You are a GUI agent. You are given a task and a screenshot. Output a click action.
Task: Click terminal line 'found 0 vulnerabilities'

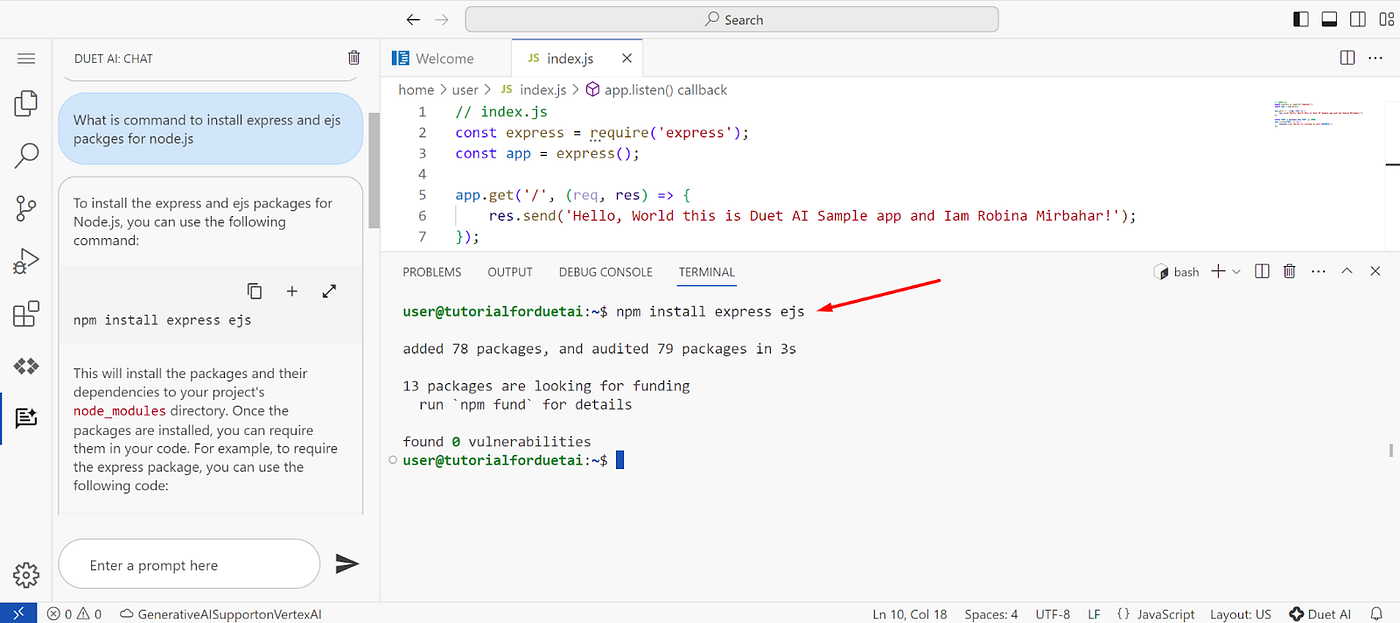[x=497, y=441]
